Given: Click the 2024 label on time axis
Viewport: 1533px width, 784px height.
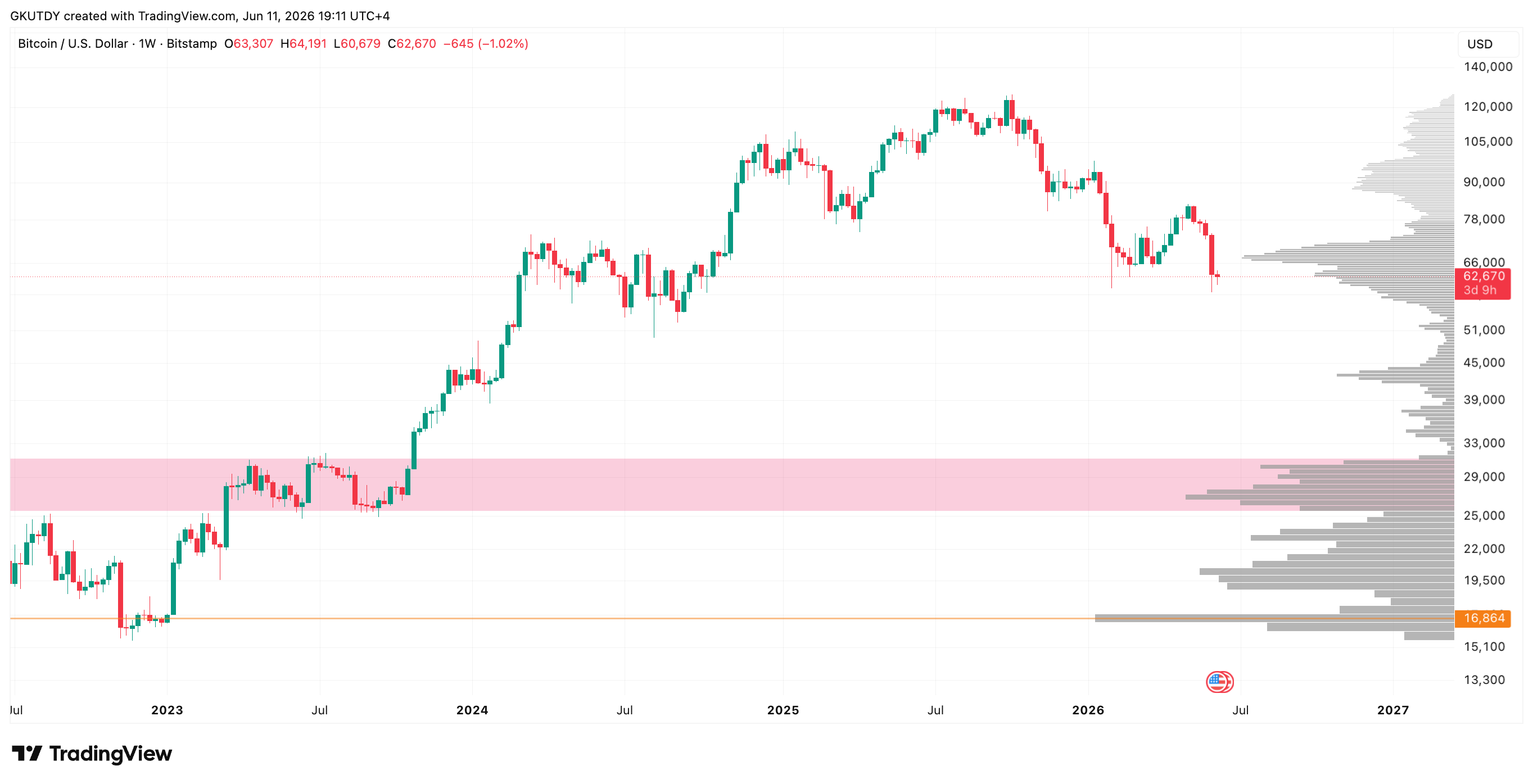Looking at the screenshot, I should coord(472,710).
